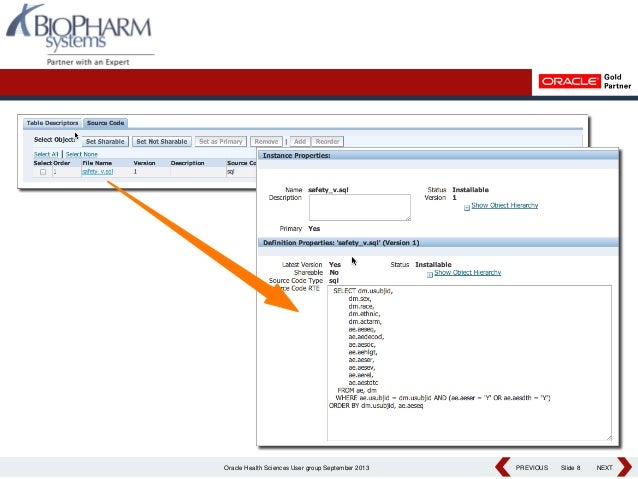Screen dimensions: 638x479
Task: Click the NEXT label
Action: tap(604, 468)
